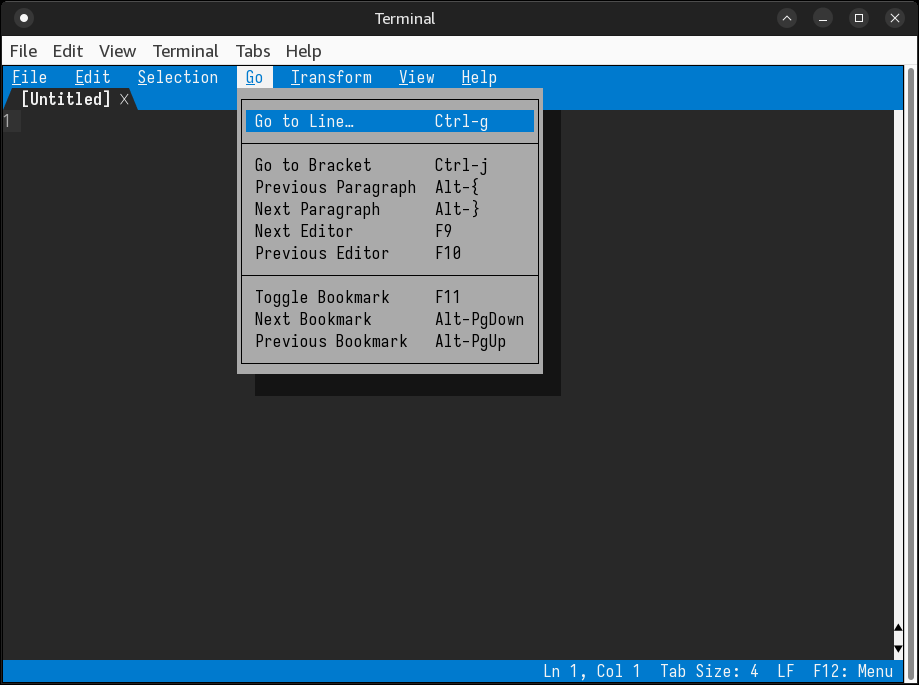Click the [Untitled] editor tab
This screenshot has height=685, width=919.
(65, 99)
